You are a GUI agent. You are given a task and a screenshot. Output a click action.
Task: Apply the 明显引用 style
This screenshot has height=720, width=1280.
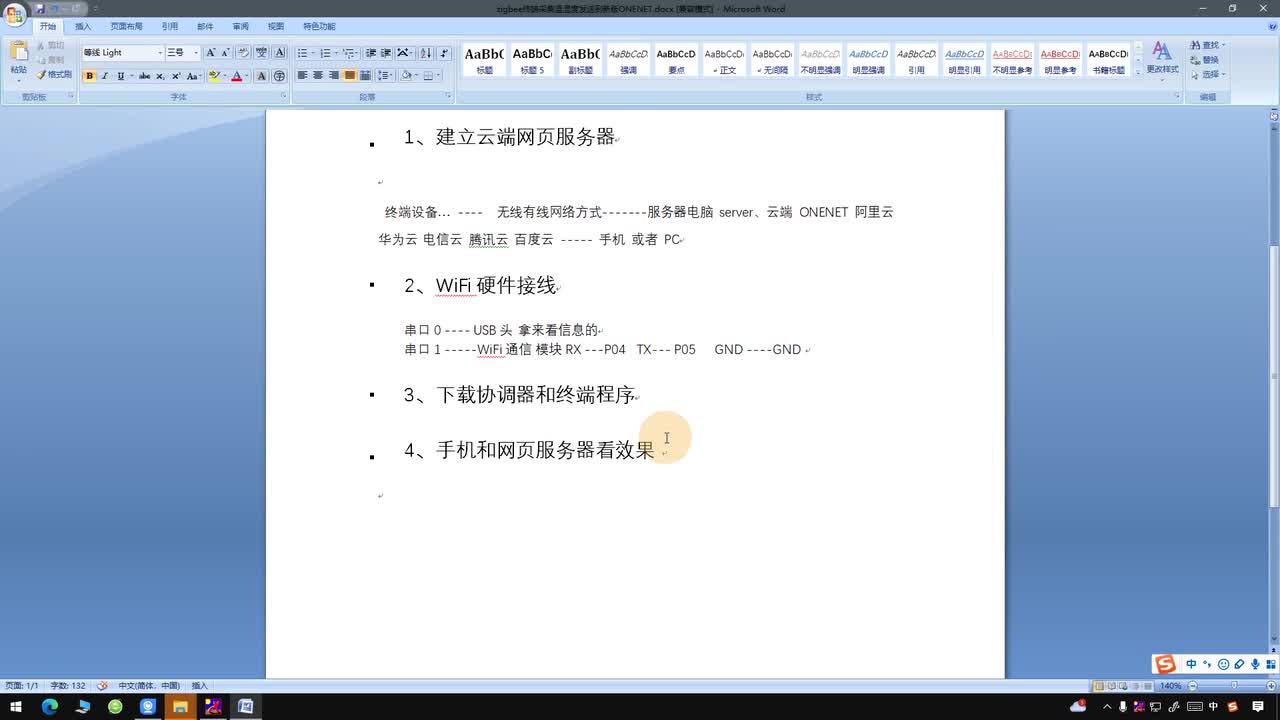click(x=964, y=60)
